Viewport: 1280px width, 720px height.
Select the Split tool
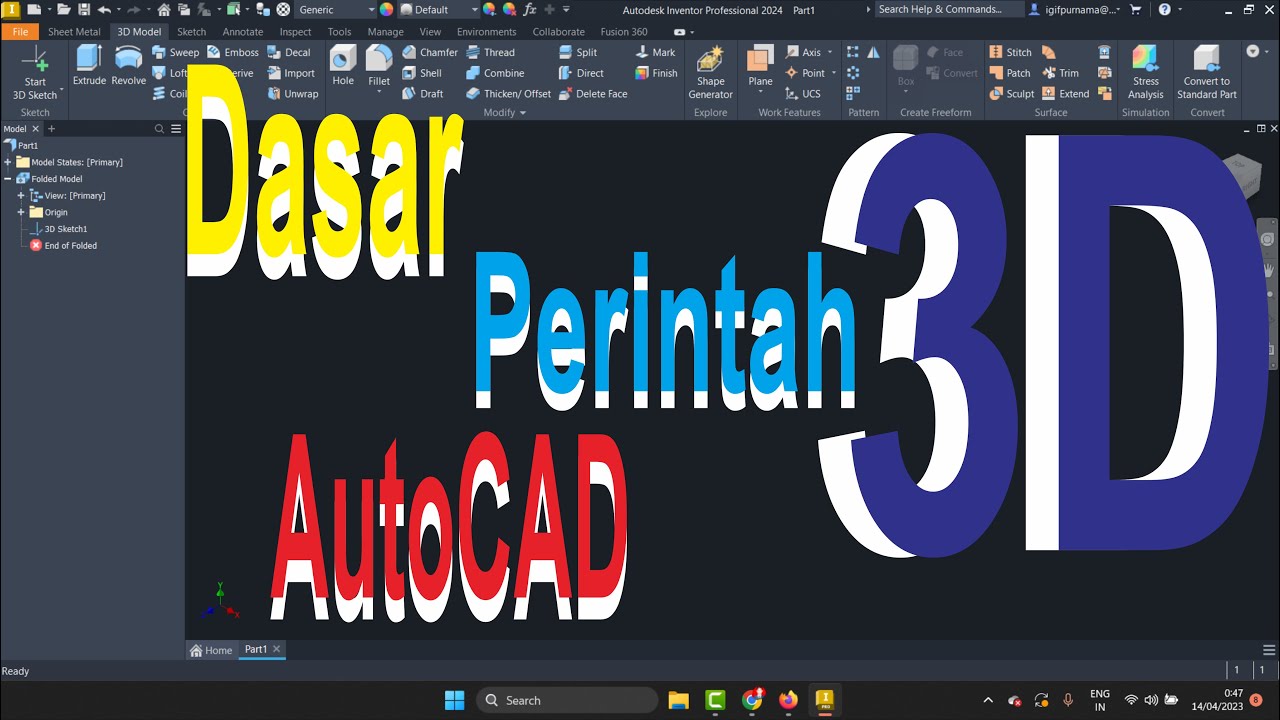click(x=577, y=52)
